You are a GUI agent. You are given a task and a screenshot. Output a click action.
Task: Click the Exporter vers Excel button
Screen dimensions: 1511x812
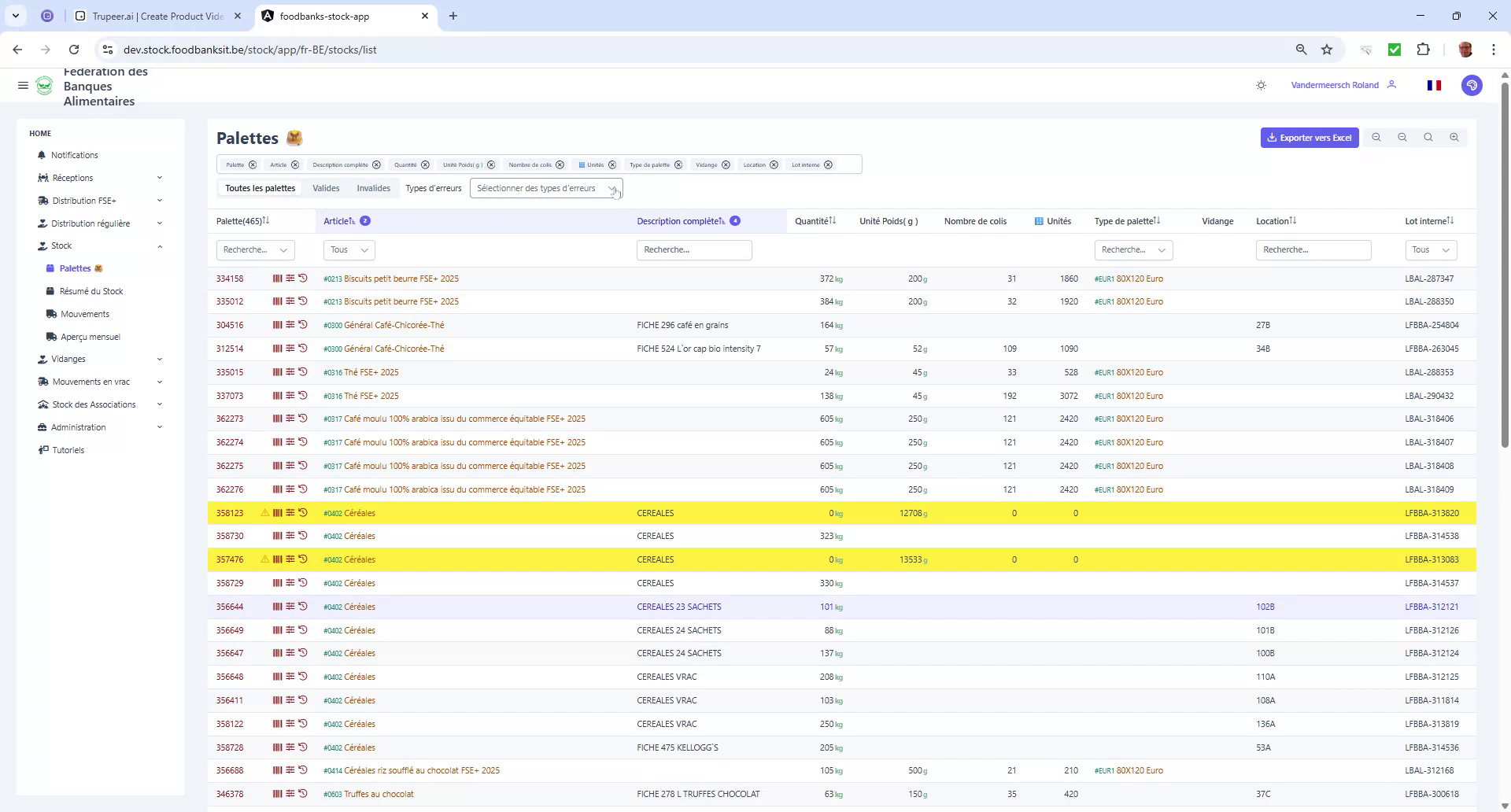[x=1309, y=137]
